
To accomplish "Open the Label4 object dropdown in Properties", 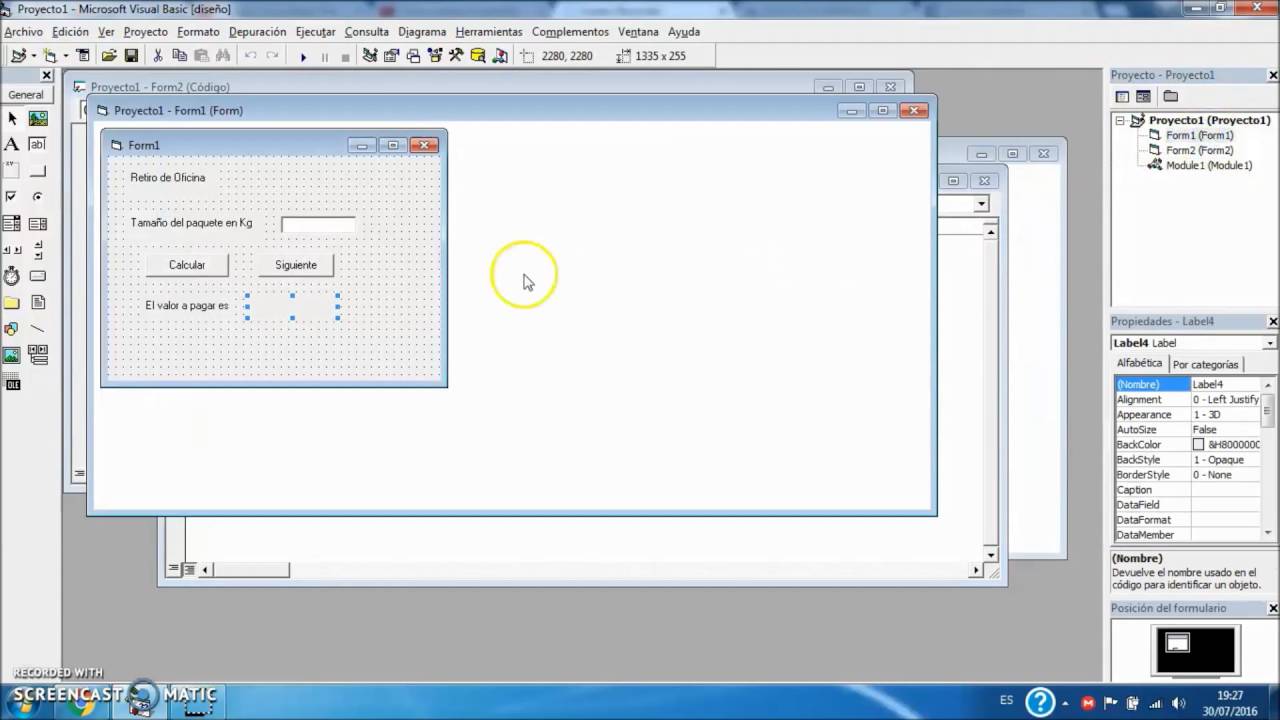I will point(1270,343).
